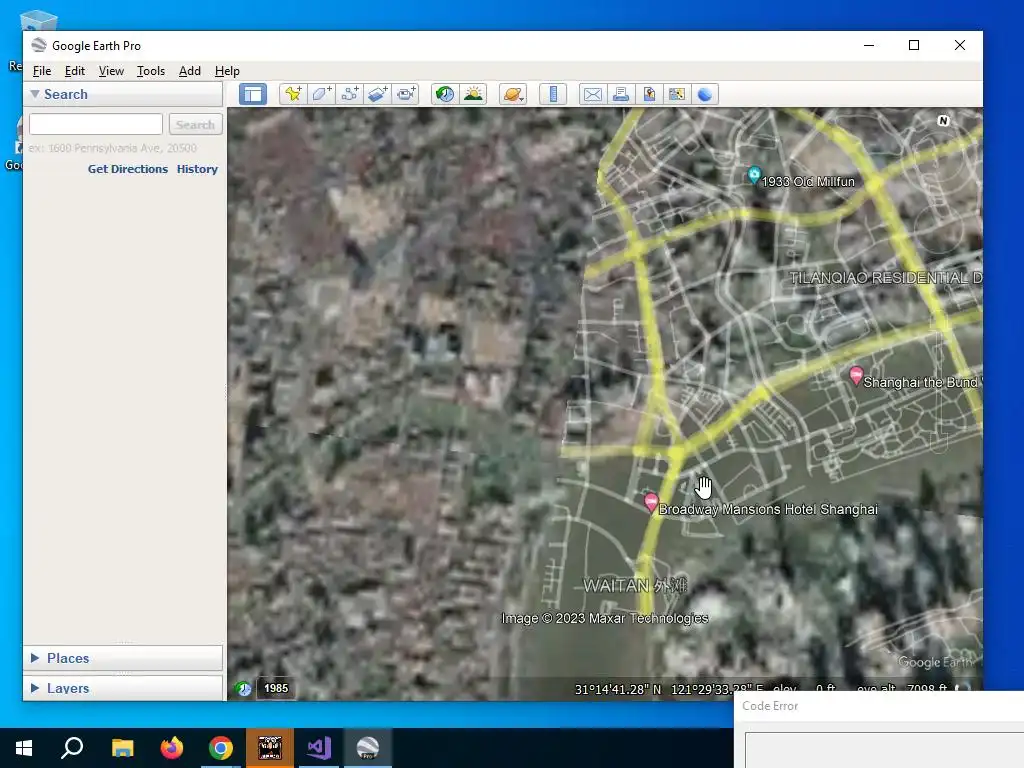Open Visual Studio from the taskbar
Viewport: 1024px width, 768px height.
click(319, 748)
